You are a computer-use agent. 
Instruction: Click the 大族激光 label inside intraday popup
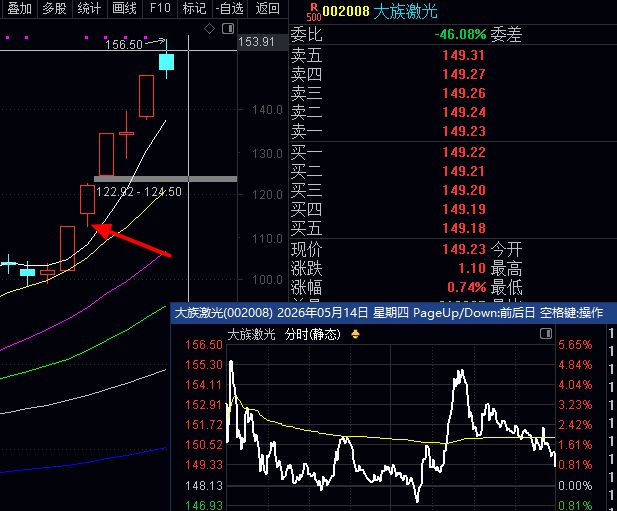click(x=251, y=334)
